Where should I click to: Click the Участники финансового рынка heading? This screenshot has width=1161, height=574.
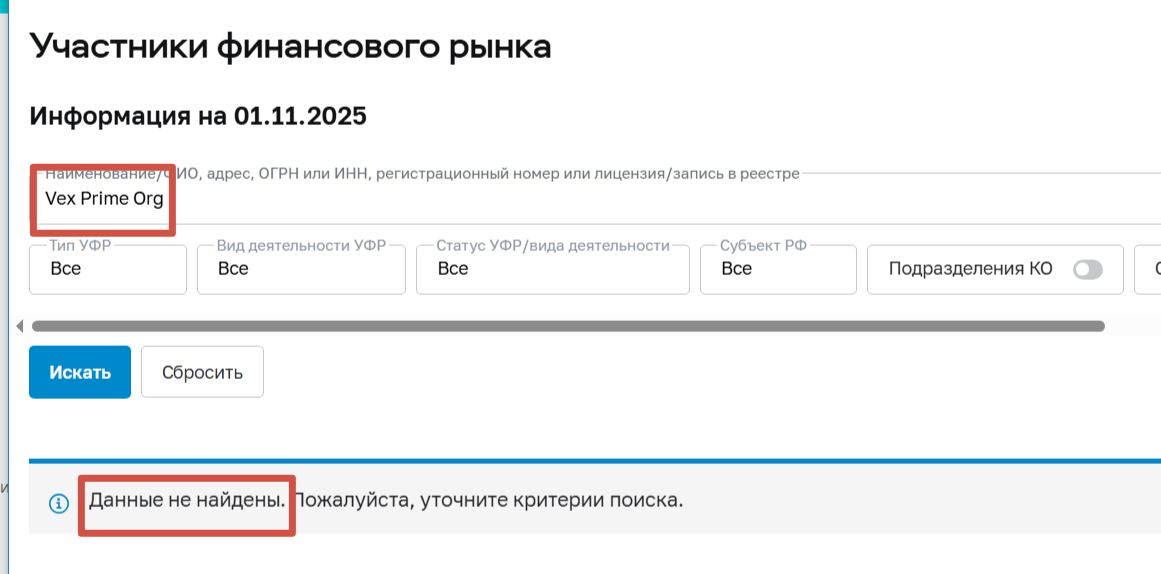pos(291,46)
